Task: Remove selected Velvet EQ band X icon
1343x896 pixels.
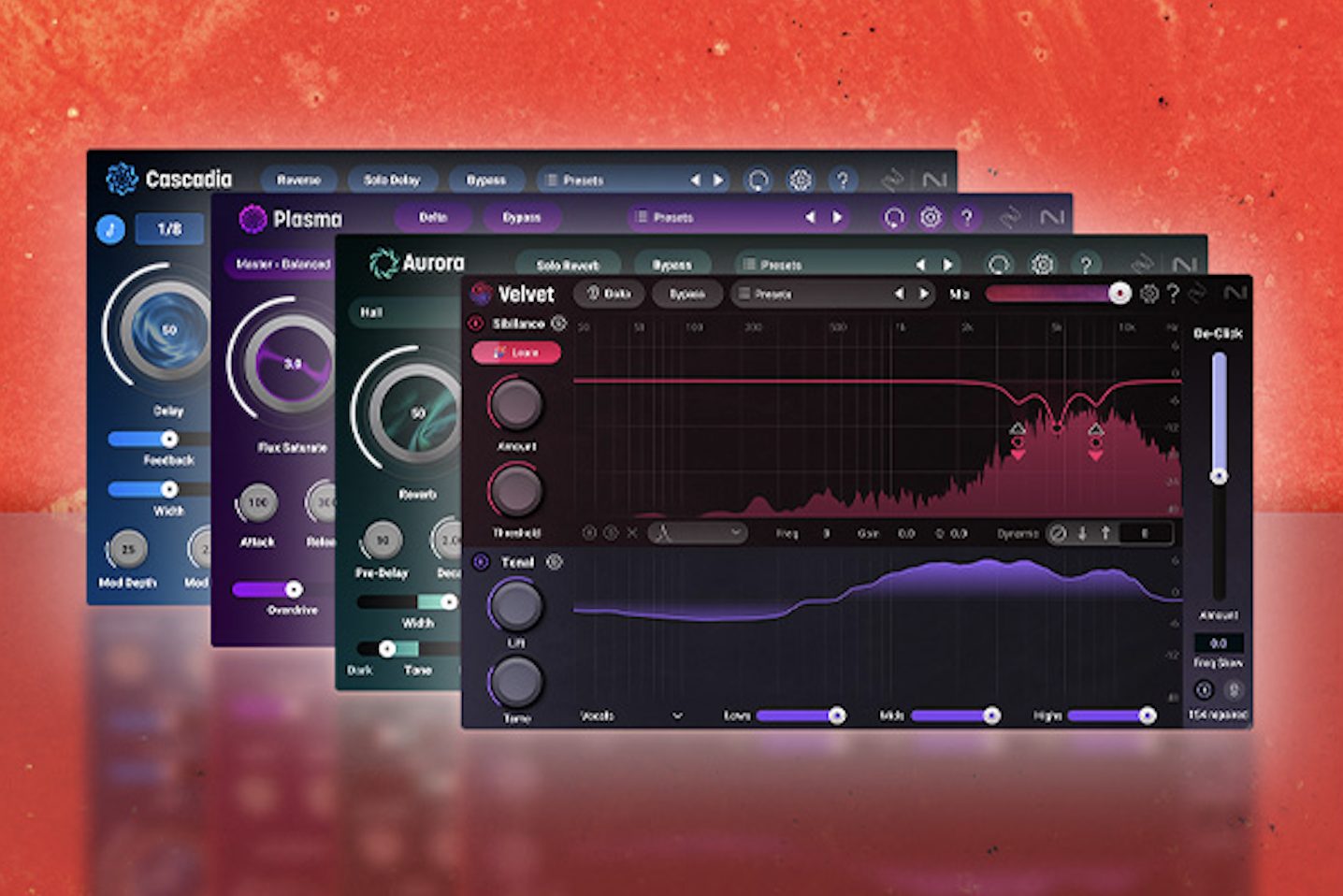Action: [632, 533]
